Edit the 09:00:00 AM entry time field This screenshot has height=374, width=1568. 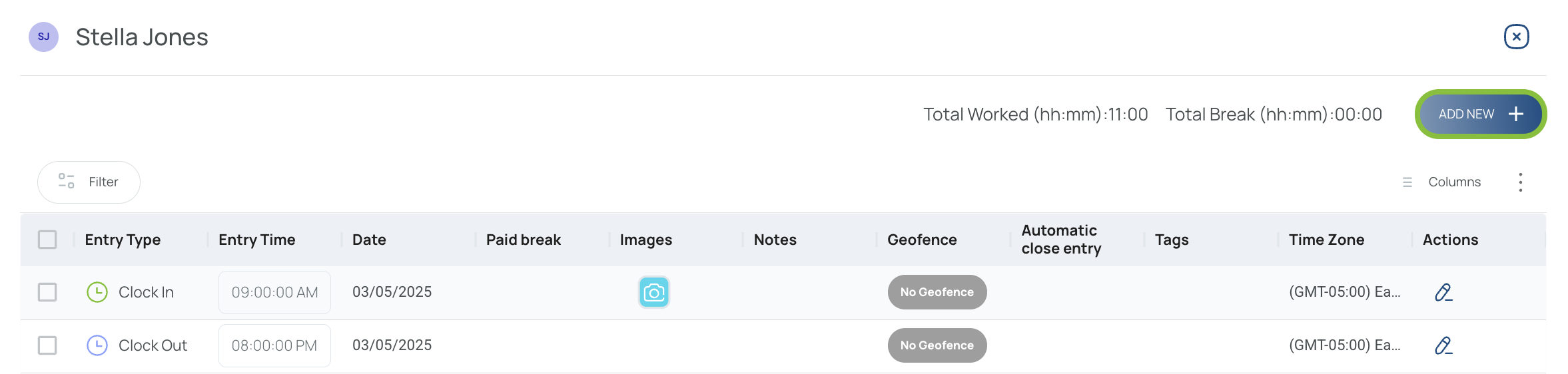274,292
